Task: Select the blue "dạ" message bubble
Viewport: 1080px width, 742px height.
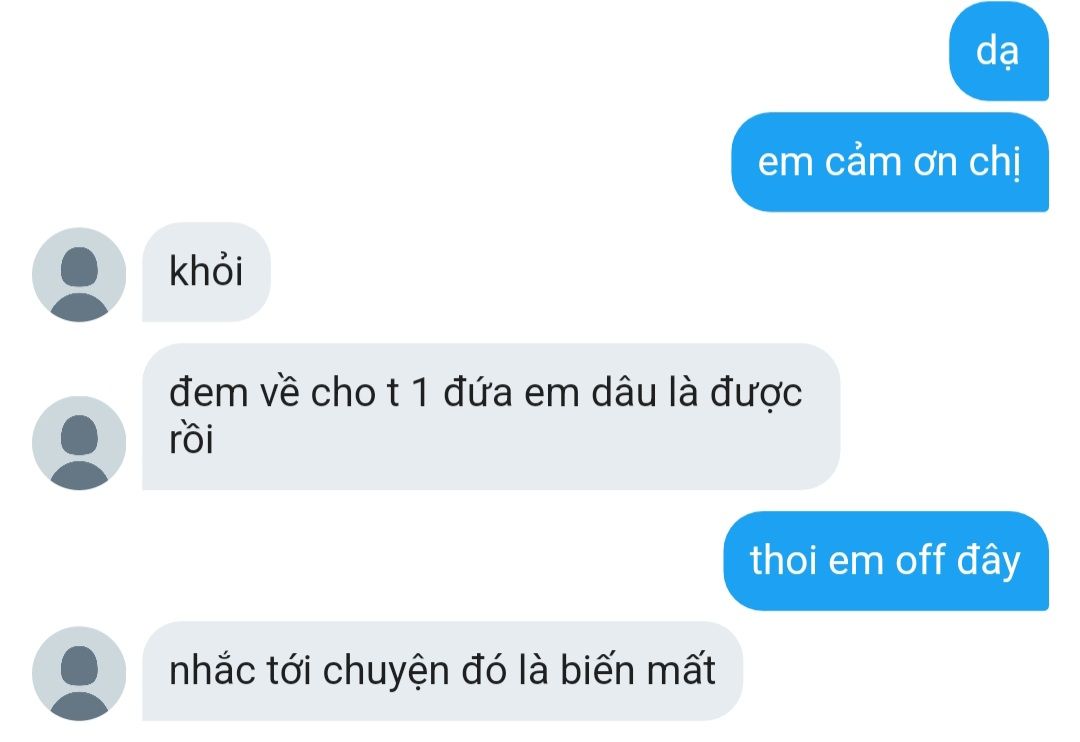Action: (x=999, y=52)
